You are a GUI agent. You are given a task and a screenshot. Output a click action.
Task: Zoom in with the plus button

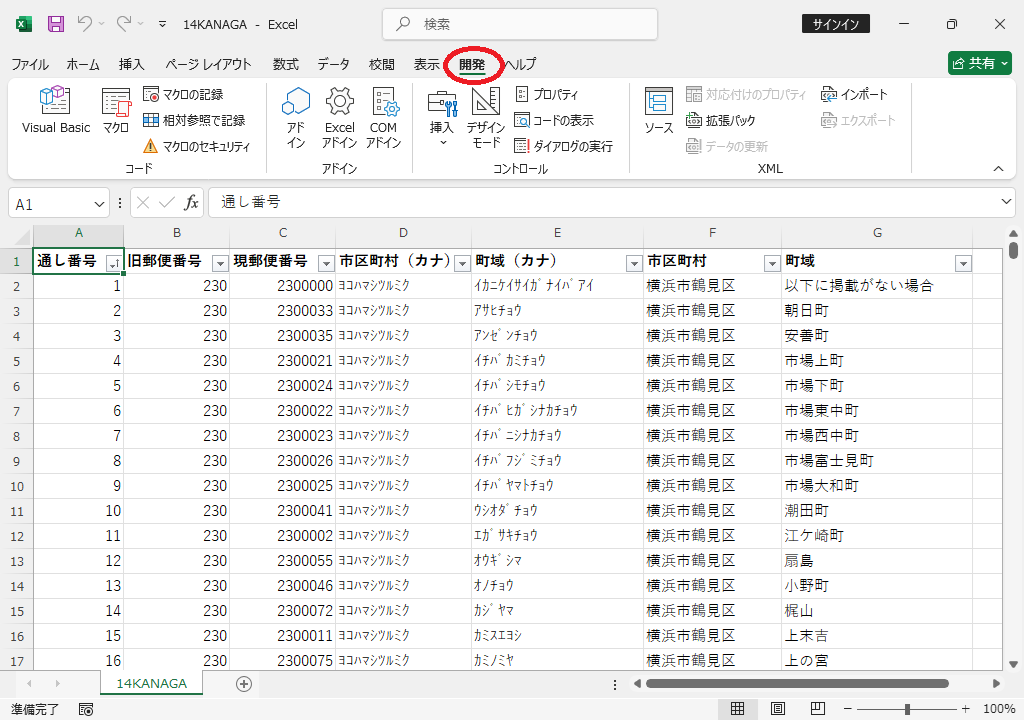(966, 709)
